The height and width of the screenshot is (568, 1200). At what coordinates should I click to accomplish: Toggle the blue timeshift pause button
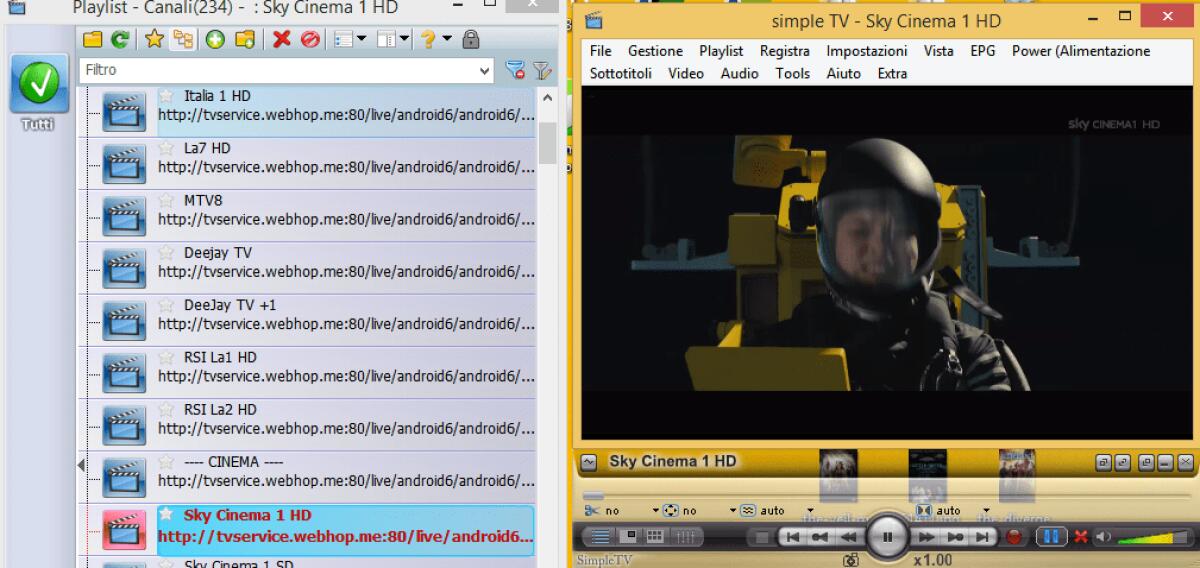[1051, 537]
